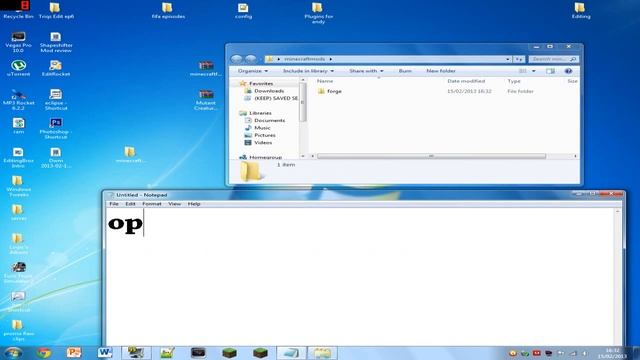This screenshot has height=360, width=640.
Task: Click the taskbar clock showing 16:32
Action: (x=612, y=353)
